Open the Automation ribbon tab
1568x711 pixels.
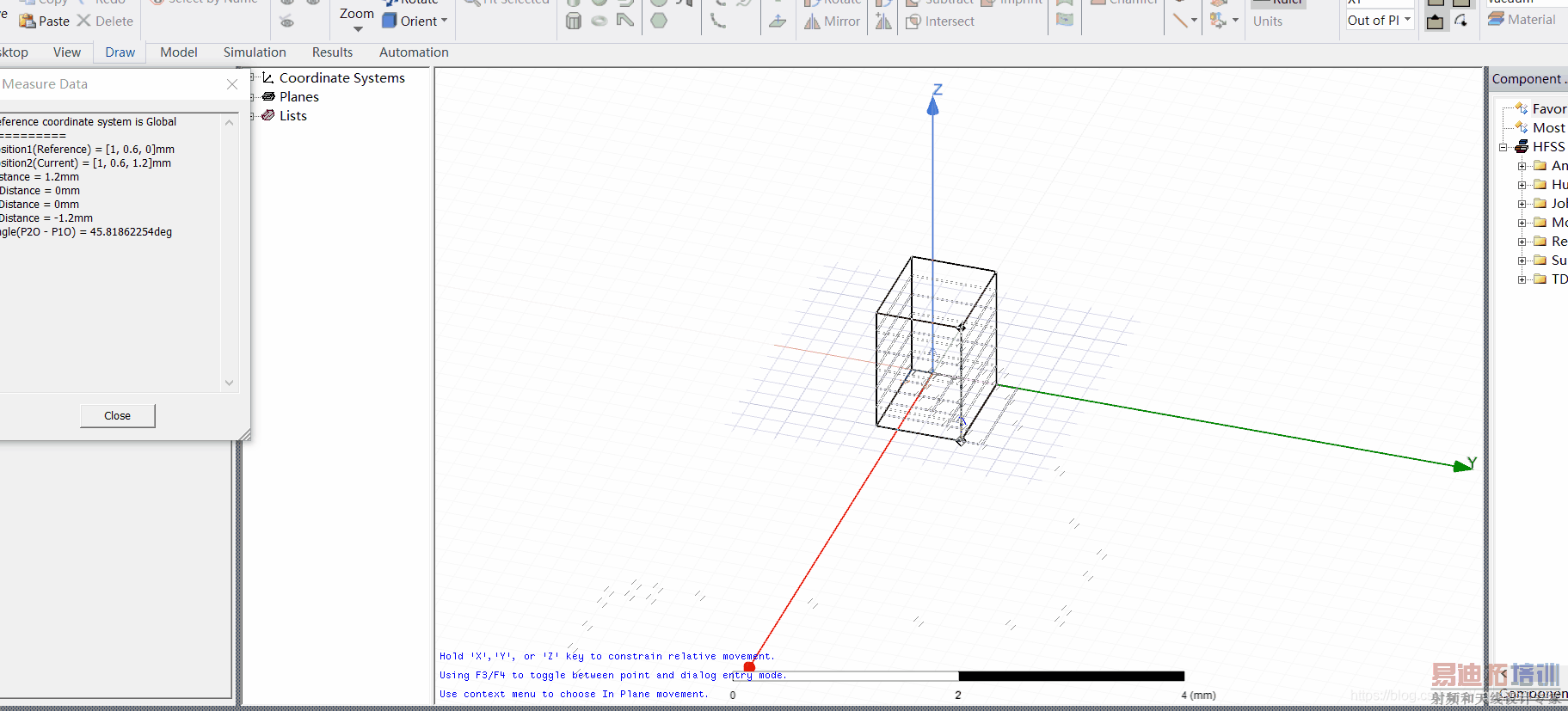tap(414, 52)
